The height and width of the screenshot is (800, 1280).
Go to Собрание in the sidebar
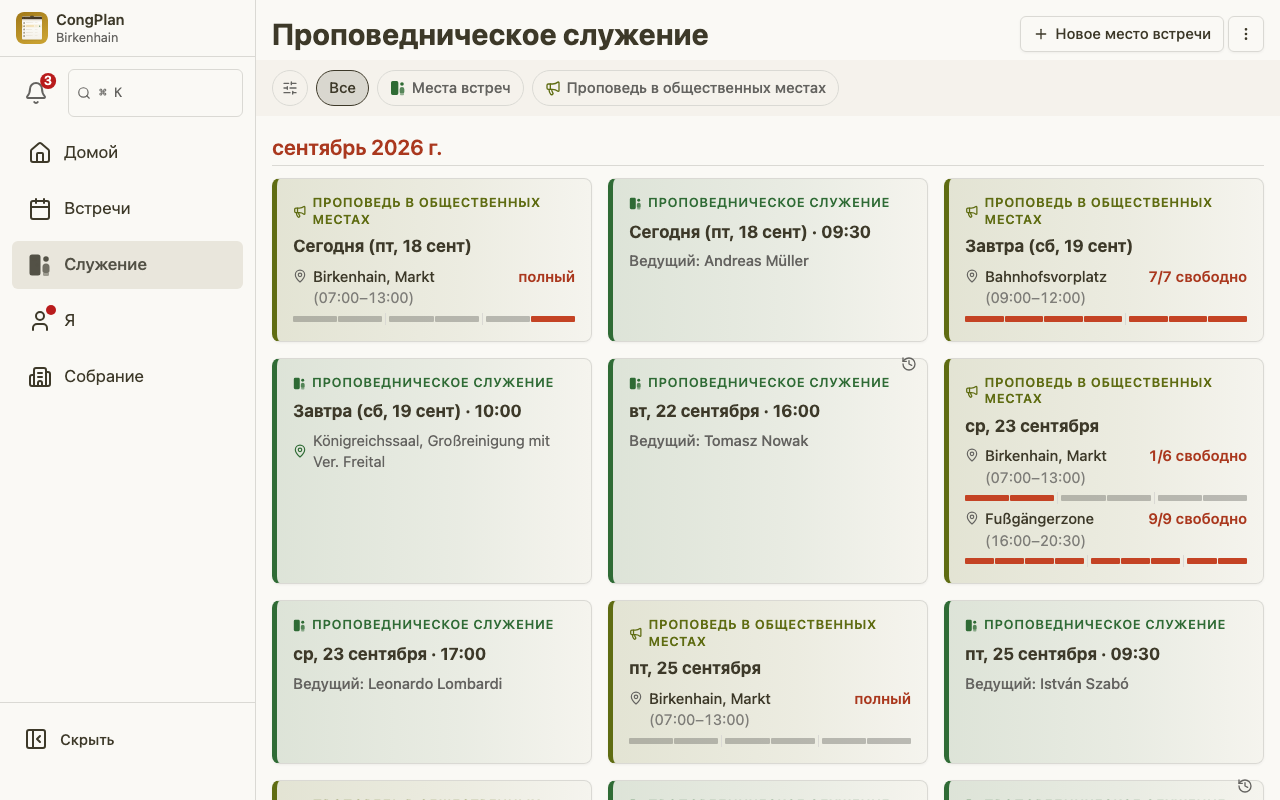127,377
